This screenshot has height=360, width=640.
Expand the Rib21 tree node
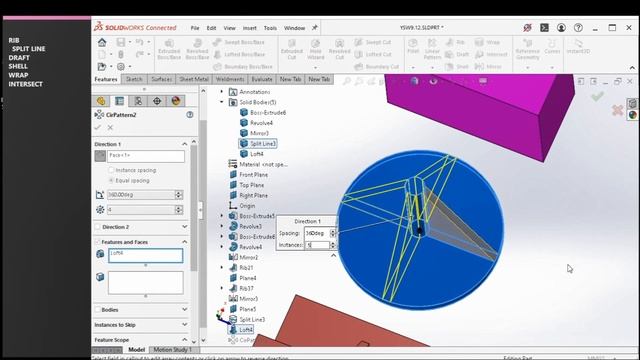click(x=222, y=268)
